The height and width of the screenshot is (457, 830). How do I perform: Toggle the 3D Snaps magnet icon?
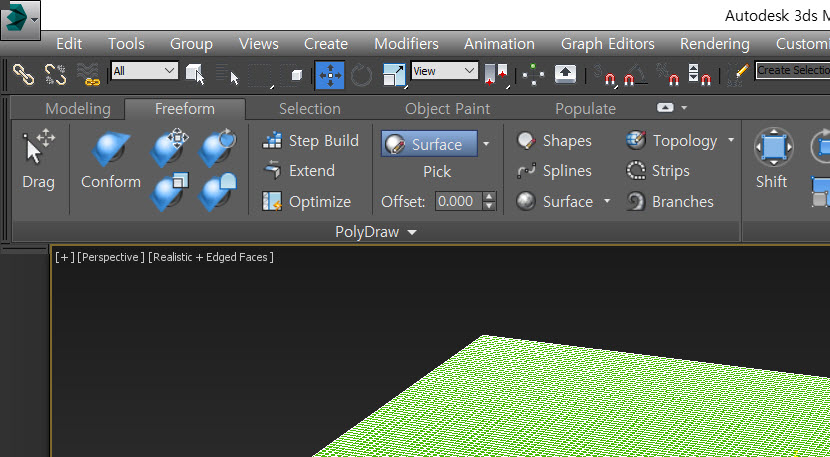click(605, 75)
